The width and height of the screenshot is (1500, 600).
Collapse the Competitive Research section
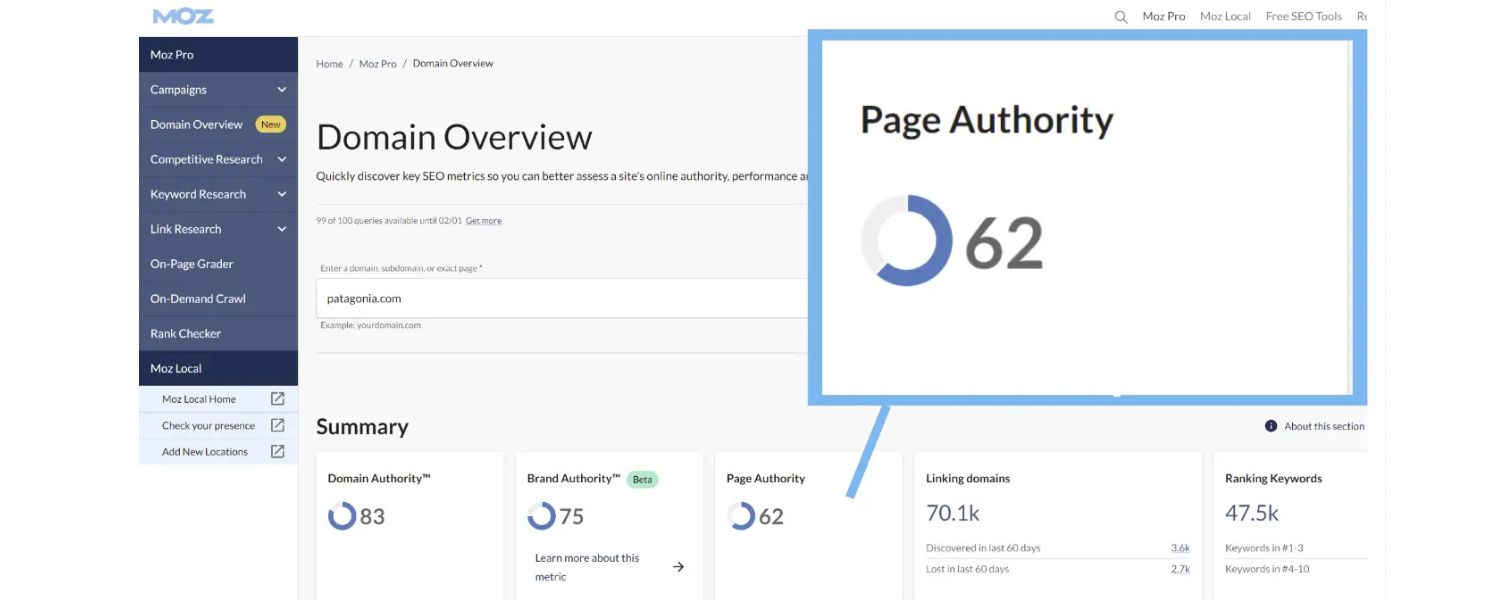[284, 159]
